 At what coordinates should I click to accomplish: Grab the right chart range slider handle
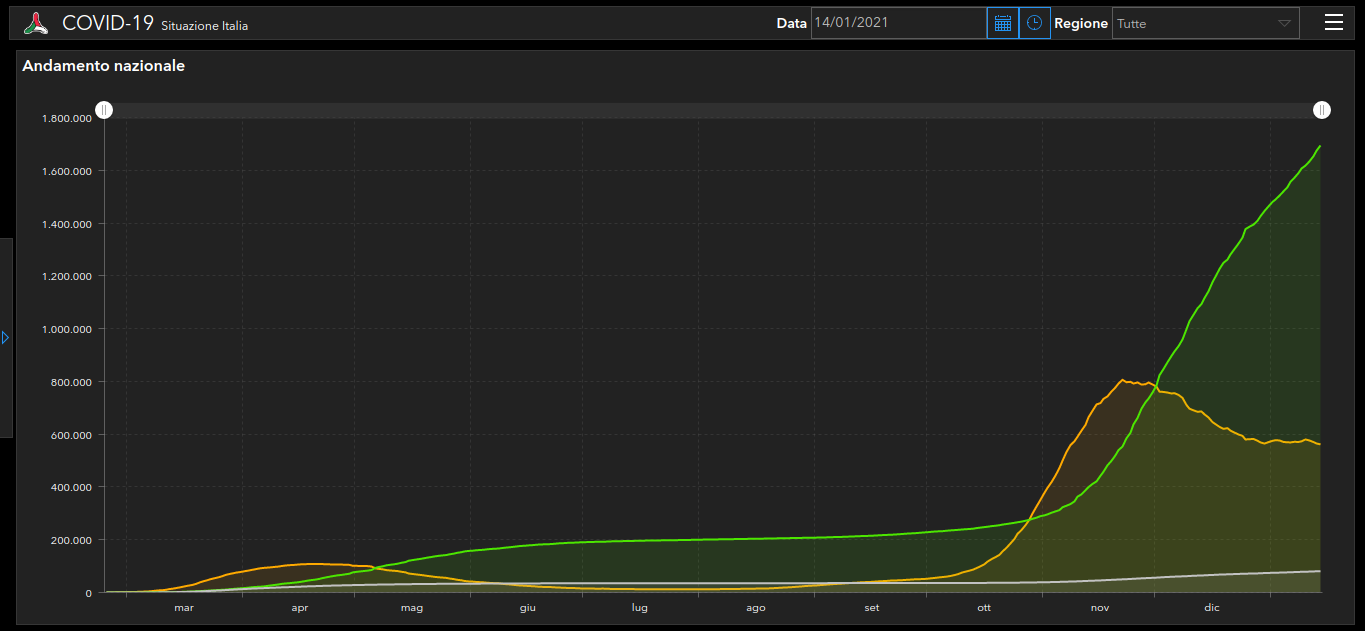[1322, 110]
